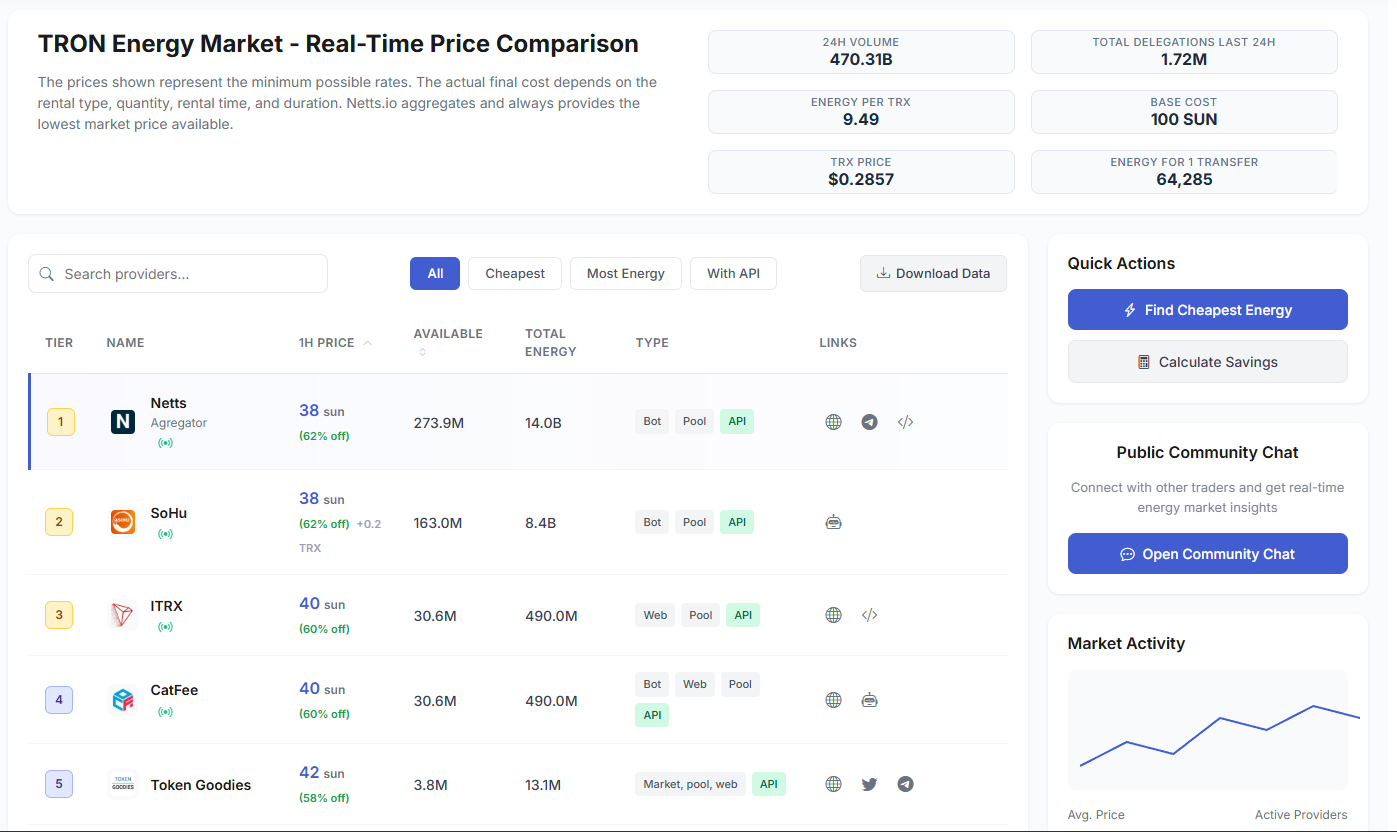
Task: Open the Netts website globe icon
Action: coord(833,422)
